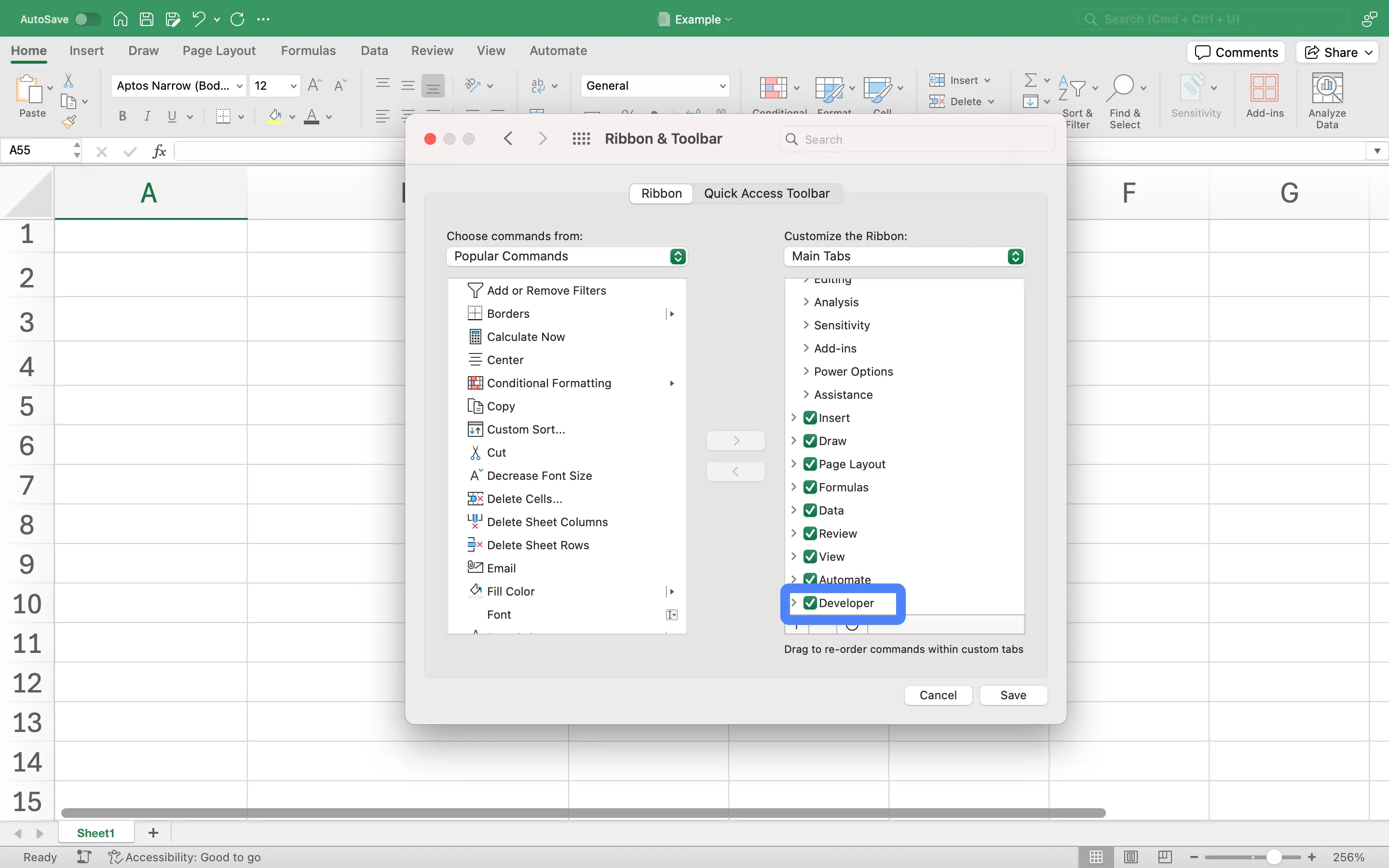1389x868 pixels.
Task: Open the Formulas ribbon tab
Action: point(308,51)
